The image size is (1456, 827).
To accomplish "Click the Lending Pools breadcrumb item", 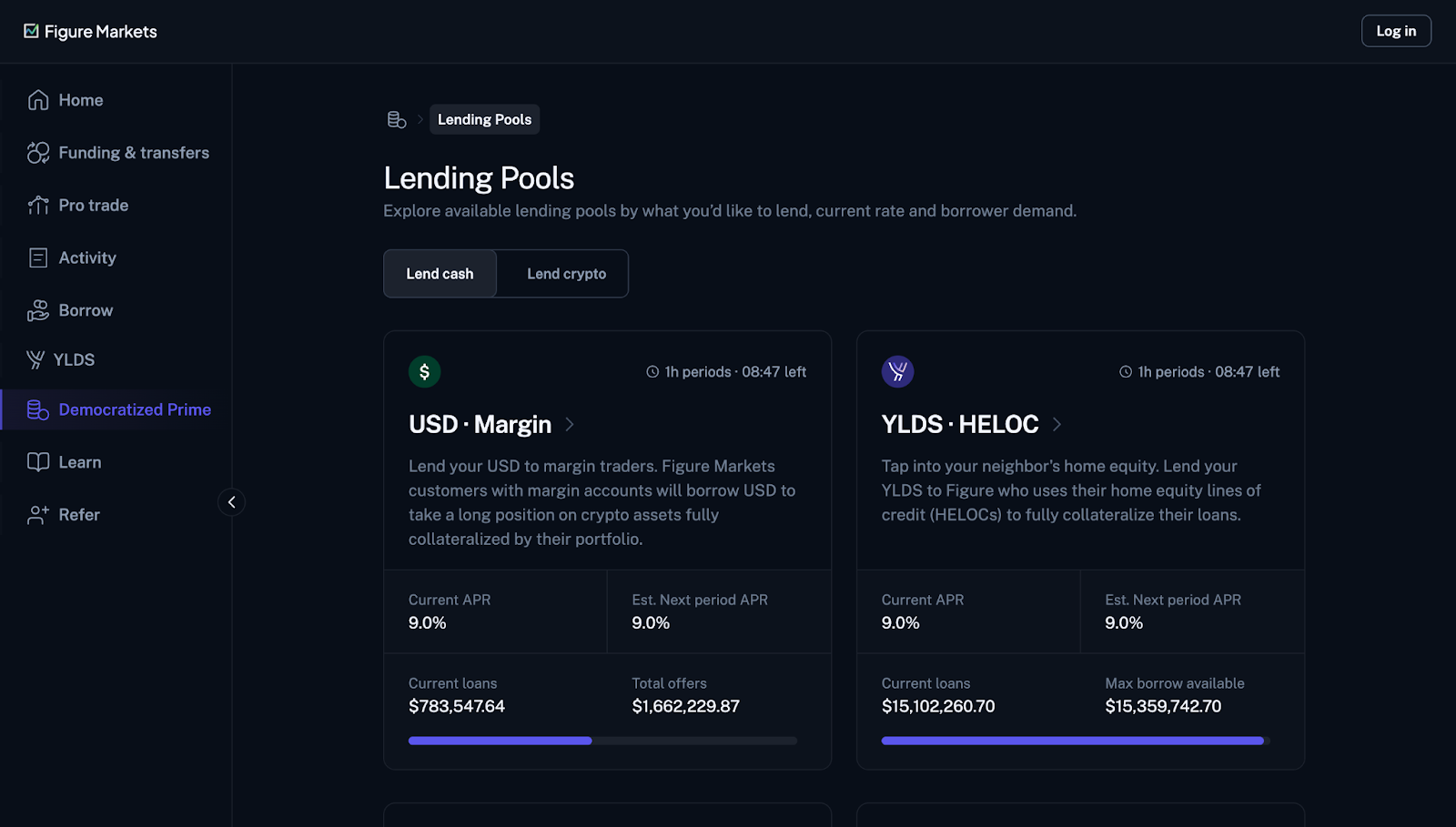I will tap(484, 119).
